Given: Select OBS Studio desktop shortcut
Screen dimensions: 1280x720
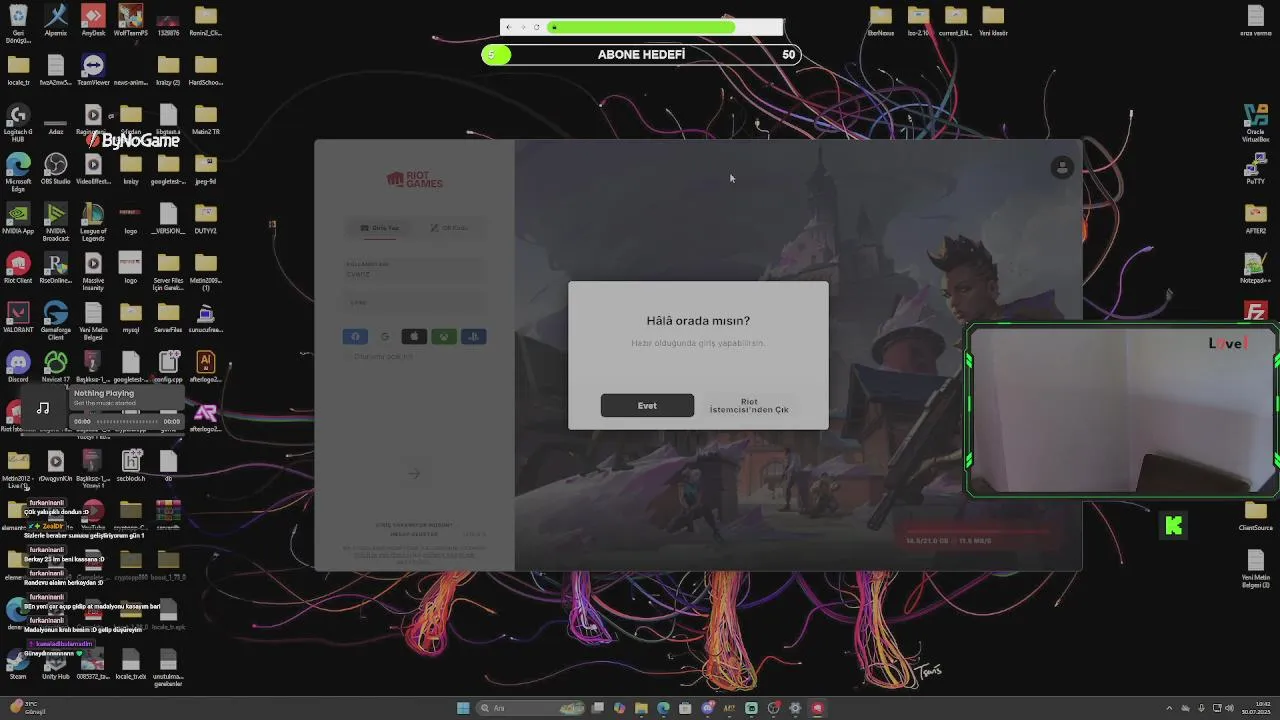Looking at the screenshot, I should click(x=56, y=169).
